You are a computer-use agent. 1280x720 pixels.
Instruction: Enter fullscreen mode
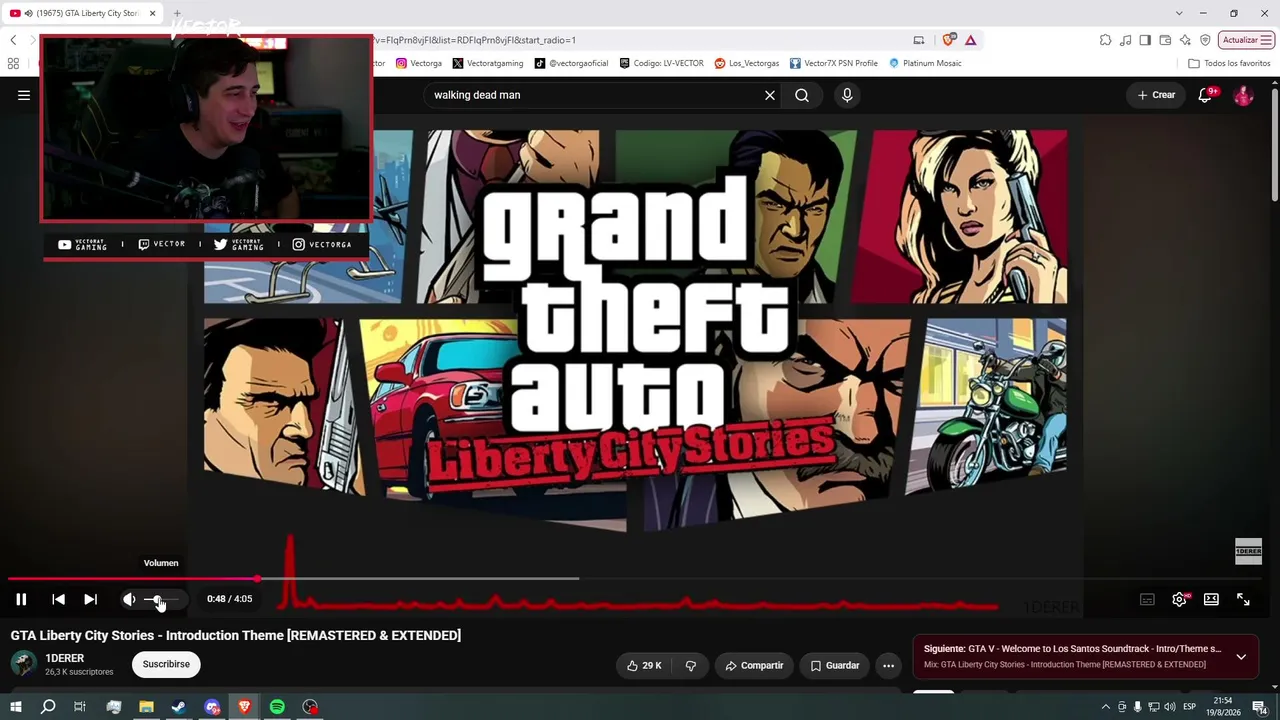pos(1243,599)
